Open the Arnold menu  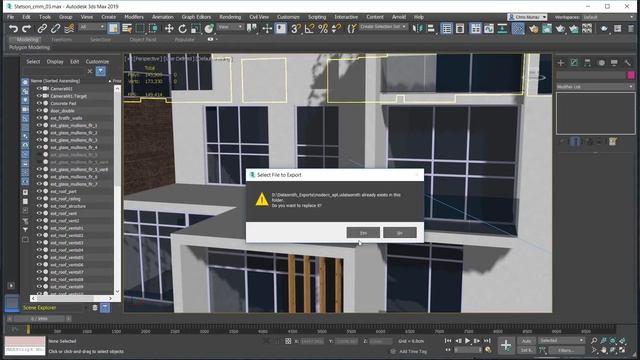[x=399, y=17]
